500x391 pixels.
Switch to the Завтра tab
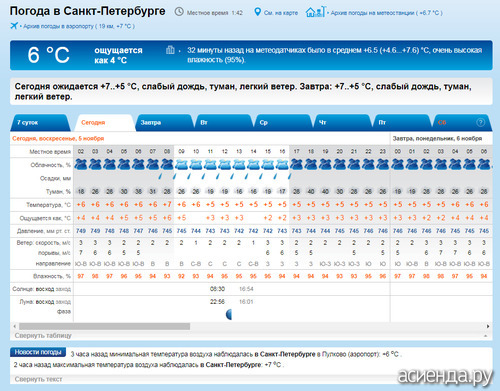click(x=164, y=122)
